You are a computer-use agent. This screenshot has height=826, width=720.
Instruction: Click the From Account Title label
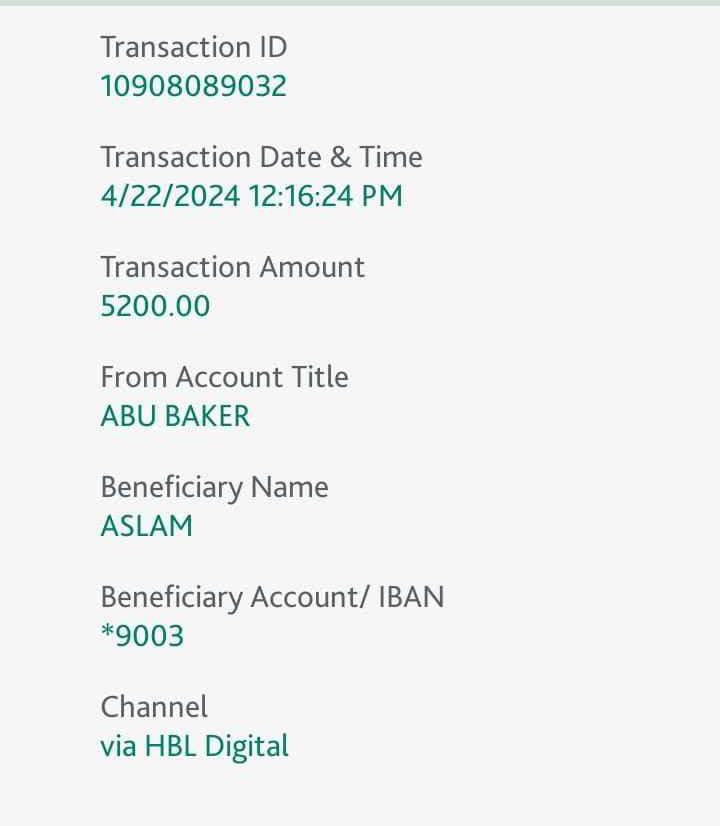tap(224, 377)
